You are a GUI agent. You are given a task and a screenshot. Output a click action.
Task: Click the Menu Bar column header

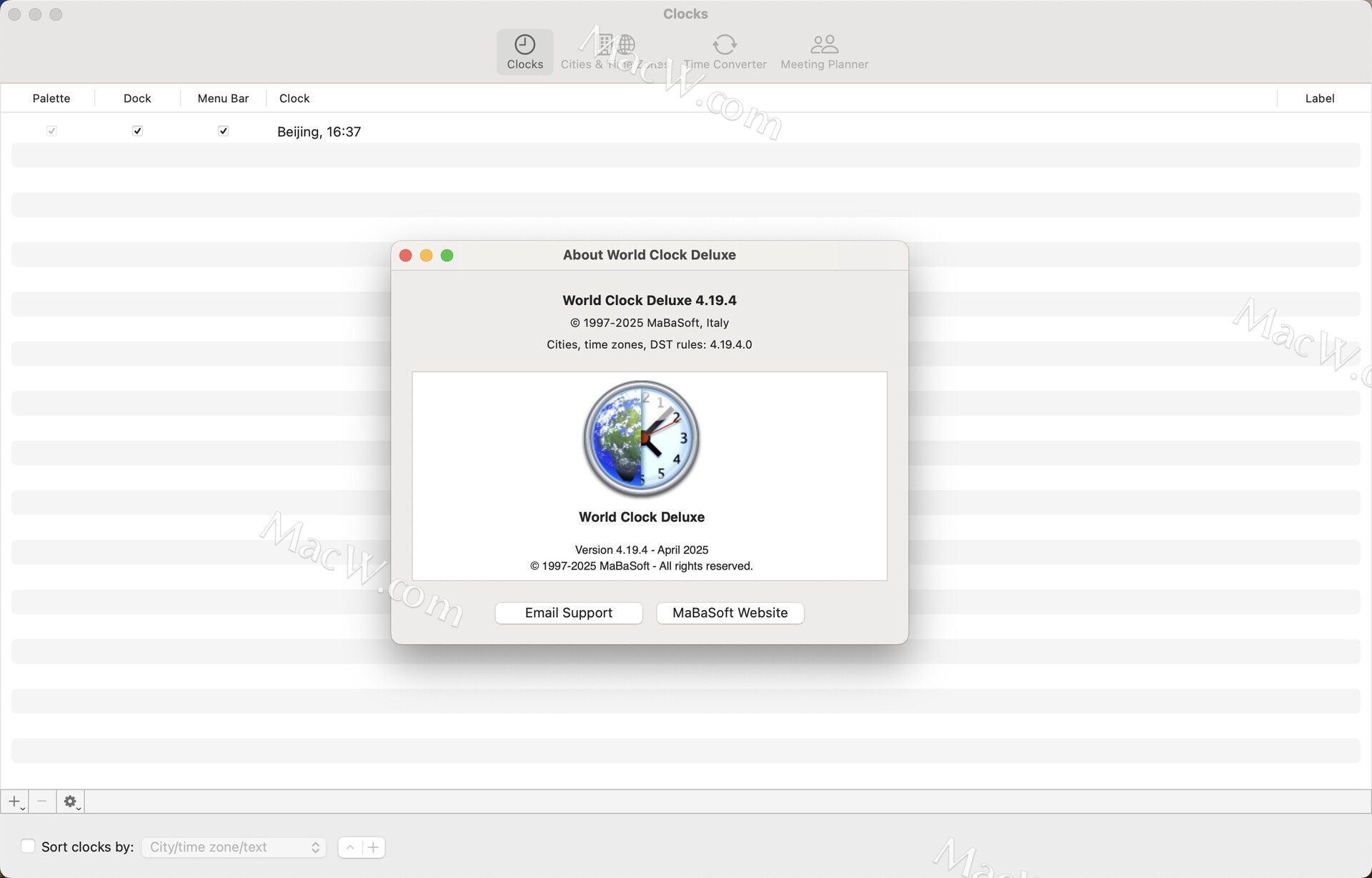223,99
